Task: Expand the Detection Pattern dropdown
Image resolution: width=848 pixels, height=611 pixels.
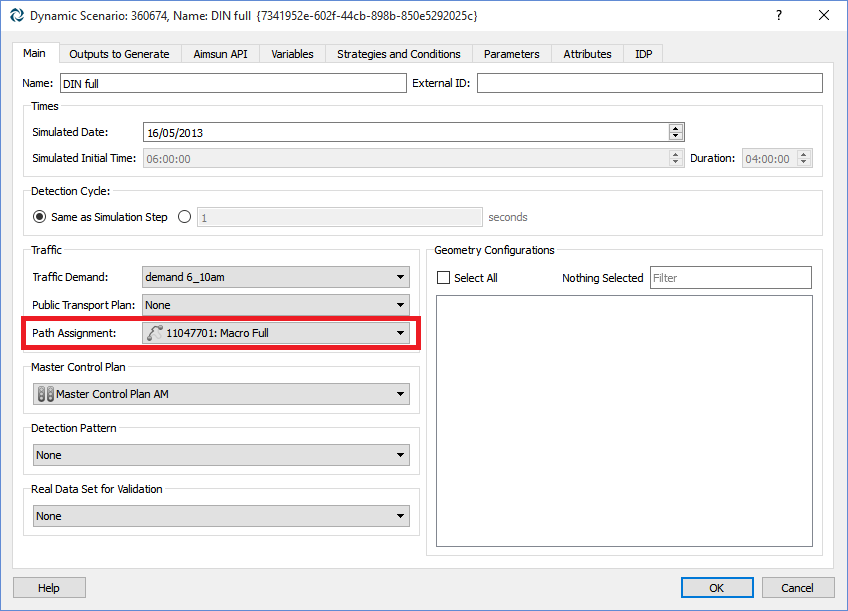Action: click(x=221, y=455)
